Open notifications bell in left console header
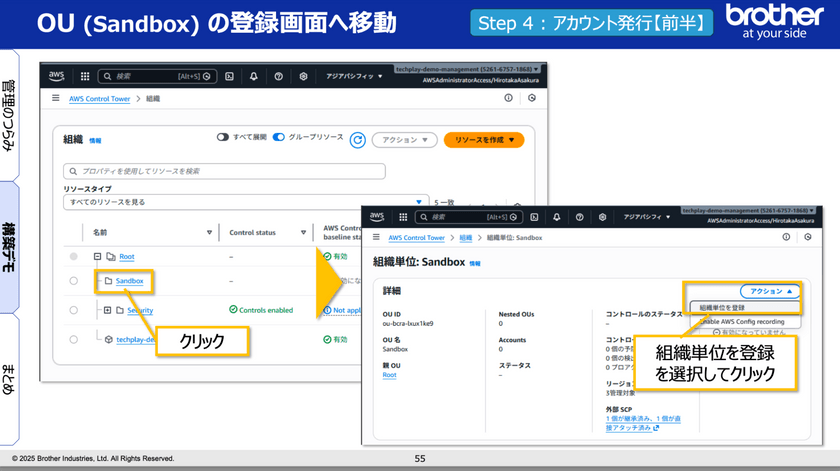 tap(253, 76)
